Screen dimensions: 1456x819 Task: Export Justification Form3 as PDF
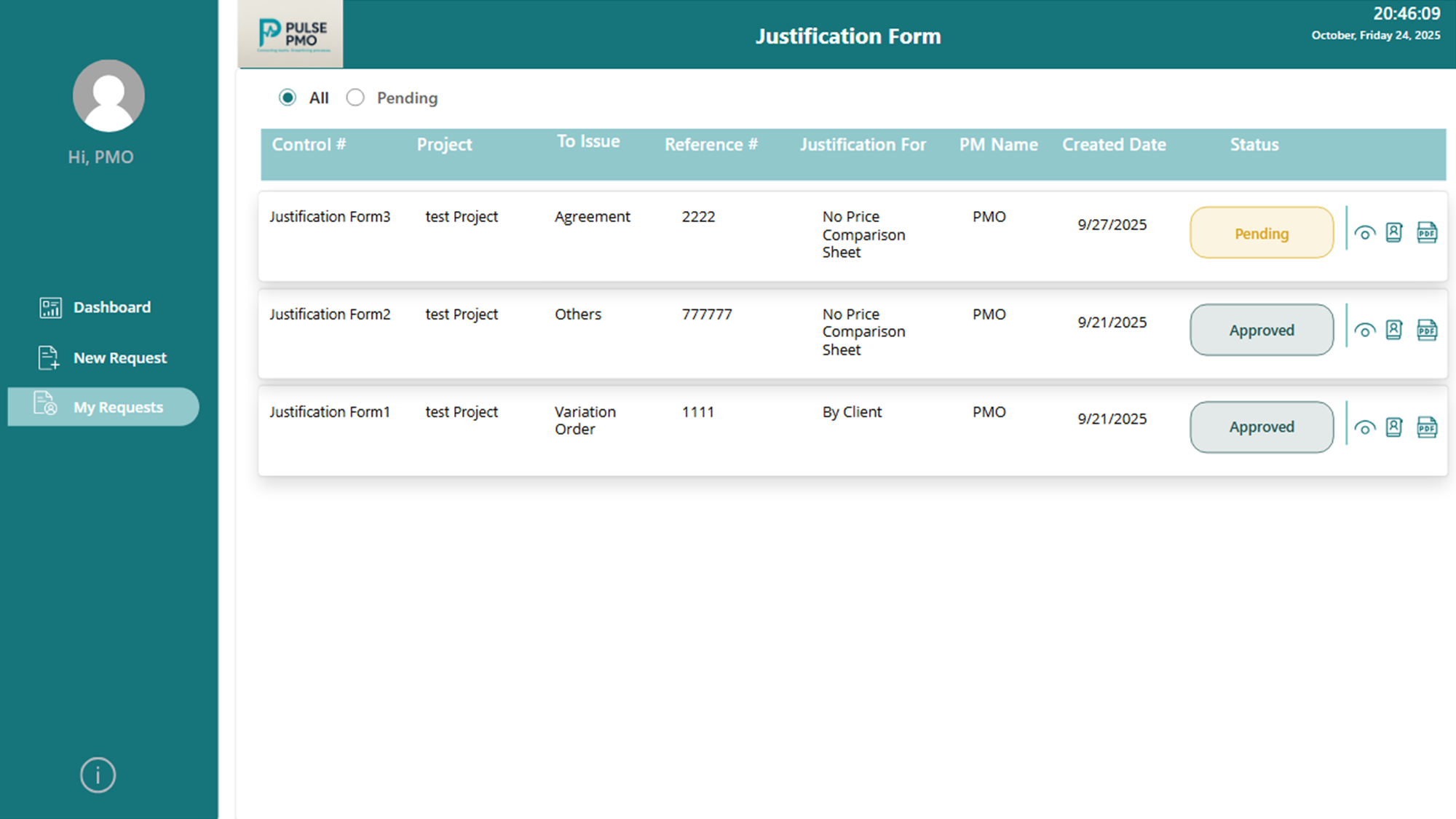click(1427, 233)
